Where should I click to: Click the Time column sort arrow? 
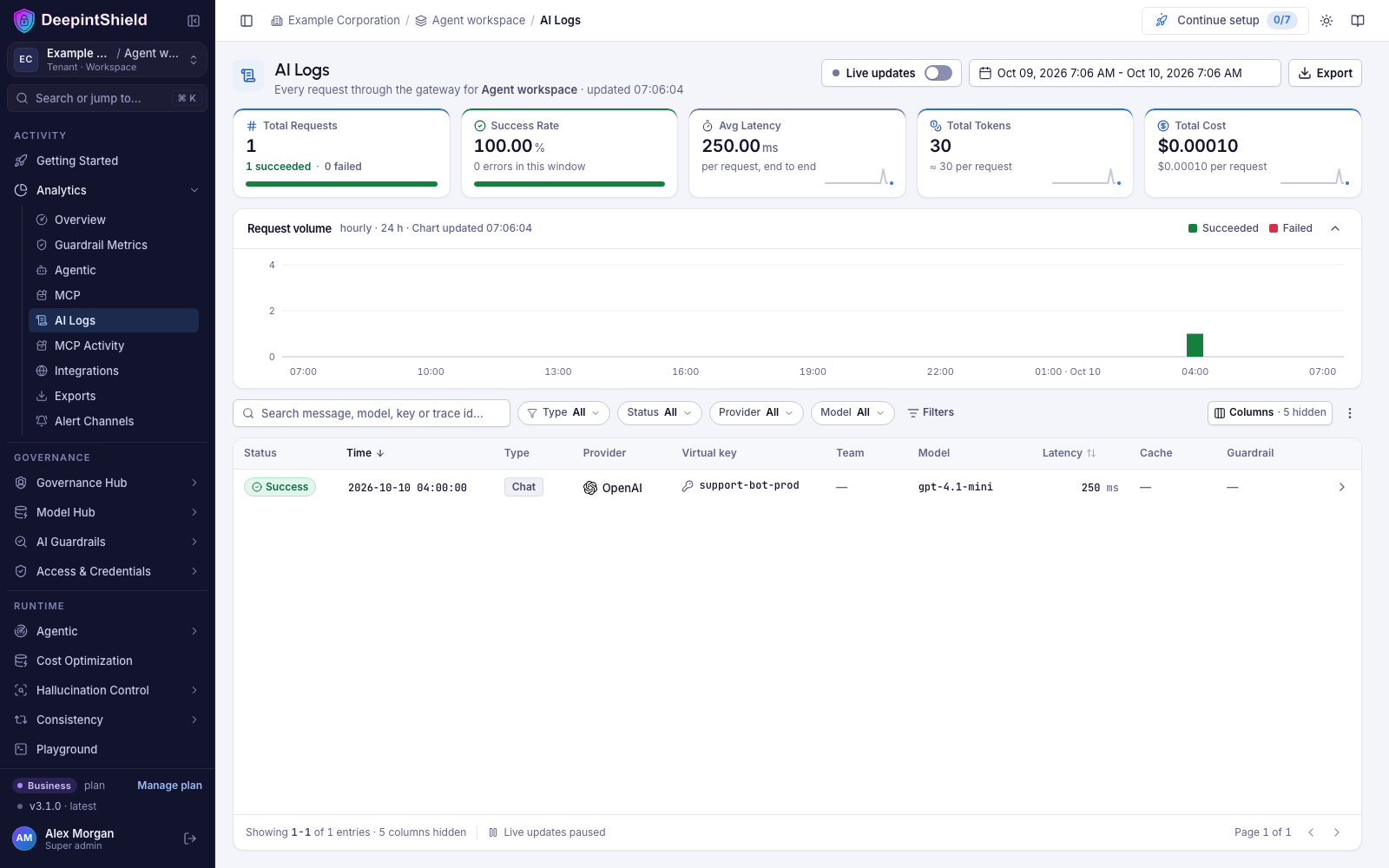pyautogui.click(x=380, y=453)
